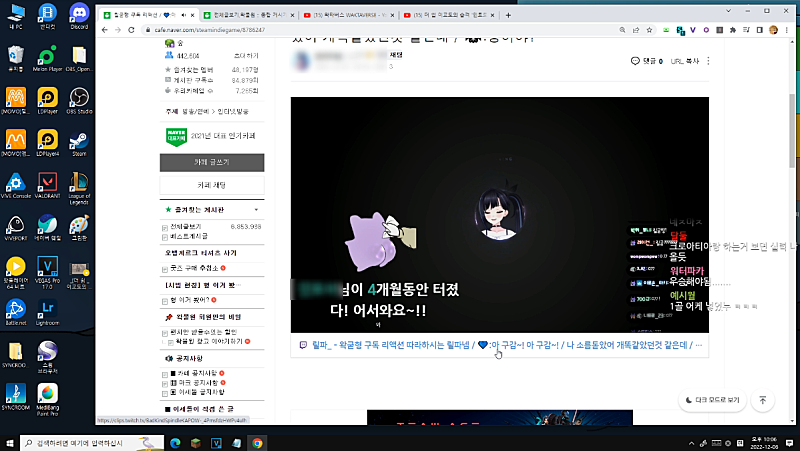Launch LDPlayer from the desktop

(x=47, y=101)
